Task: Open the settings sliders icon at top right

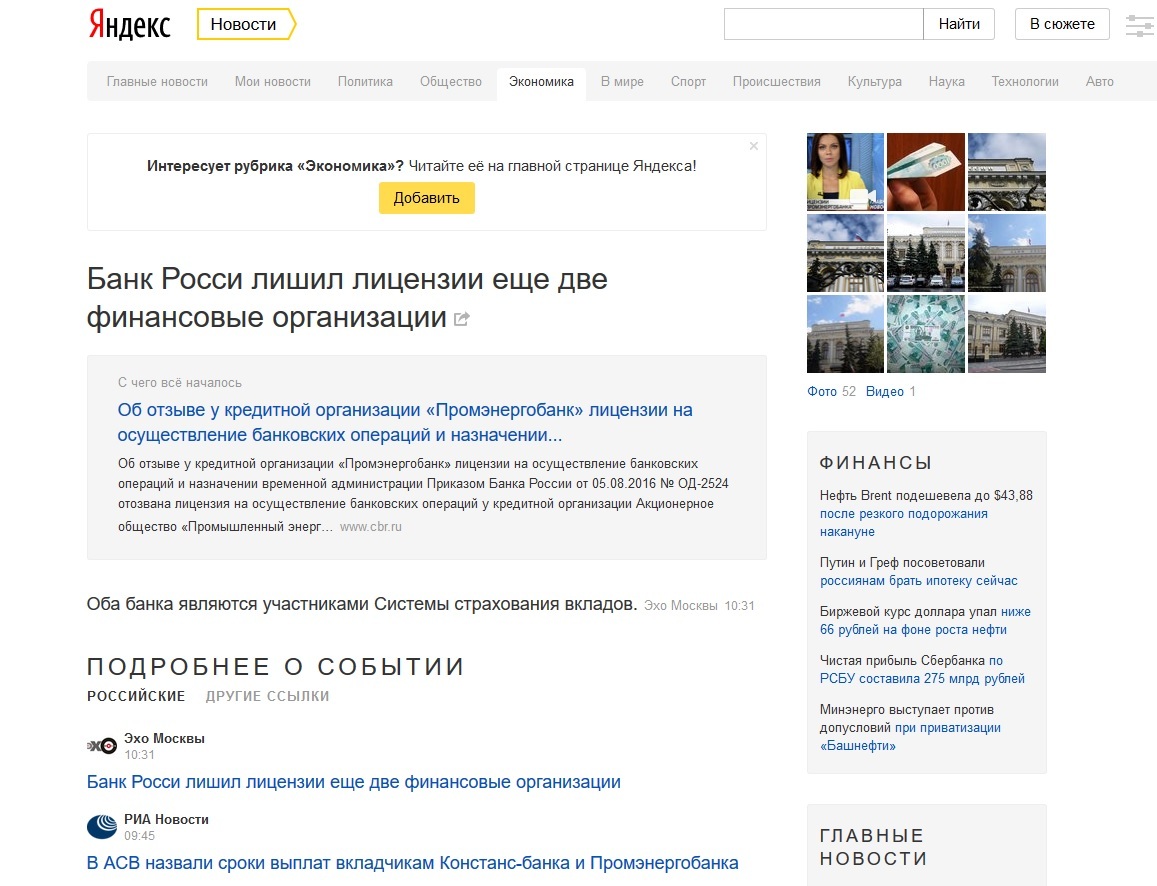Action: pyautogui.click(x=1140, y=25)
